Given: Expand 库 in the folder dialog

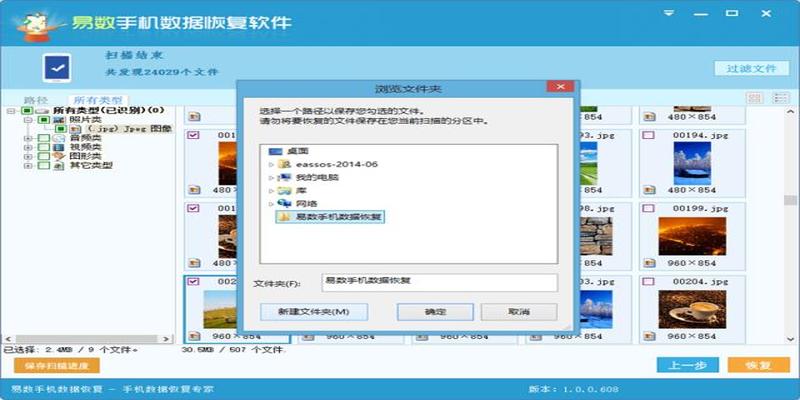Looking at the screenshot, I should (271, 191).
